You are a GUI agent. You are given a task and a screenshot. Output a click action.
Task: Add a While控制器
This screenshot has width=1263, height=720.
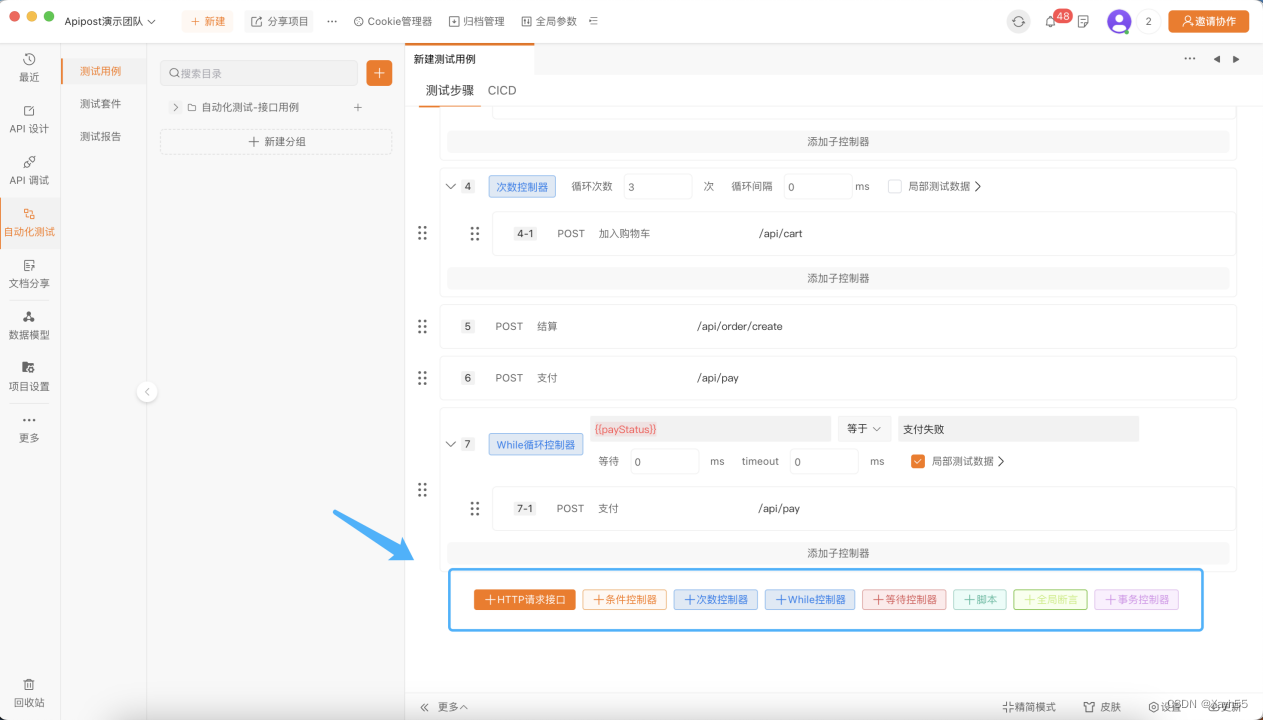click(810, 599)
